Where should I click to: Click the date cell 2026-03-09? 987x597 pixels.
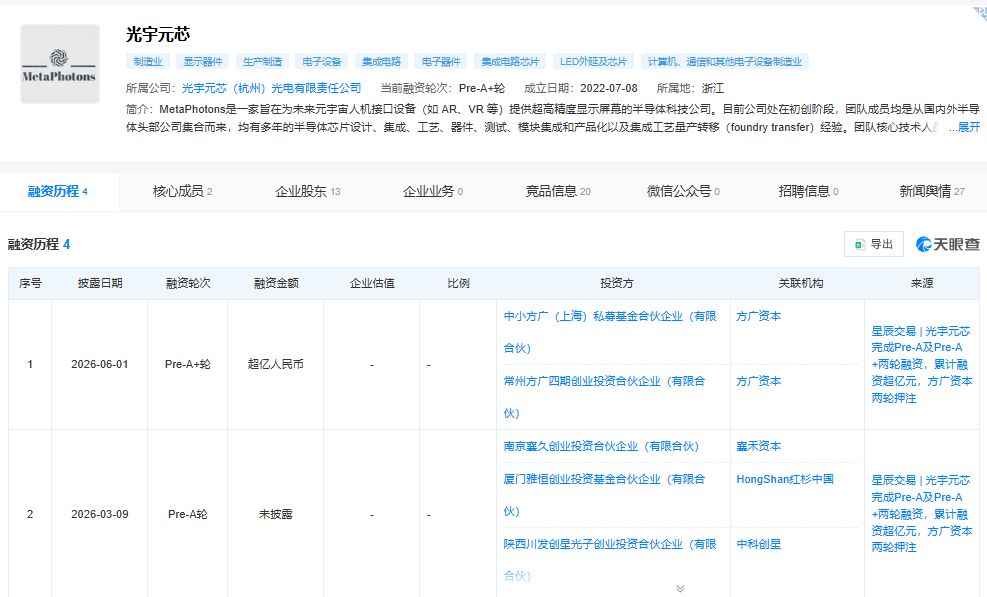pyautogui.click(x=99, y=515)
